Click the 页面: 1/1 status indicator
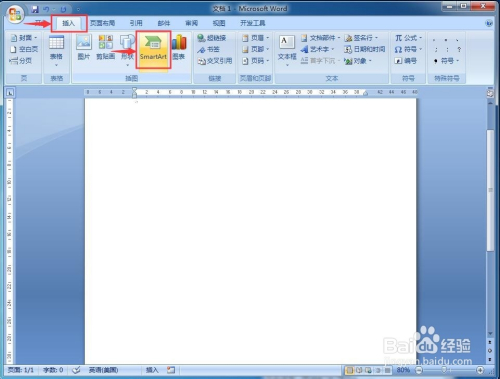This screenshot has height=379, width=500. tap(21, 370)
